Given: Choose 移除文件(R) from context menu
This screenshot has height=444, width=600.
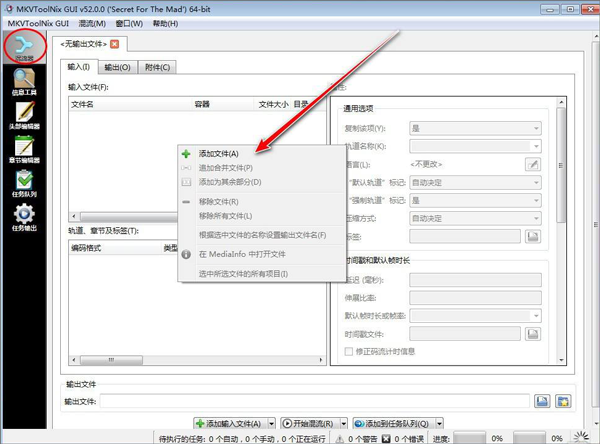Looking at the screenshot, I should click(262, 202).
